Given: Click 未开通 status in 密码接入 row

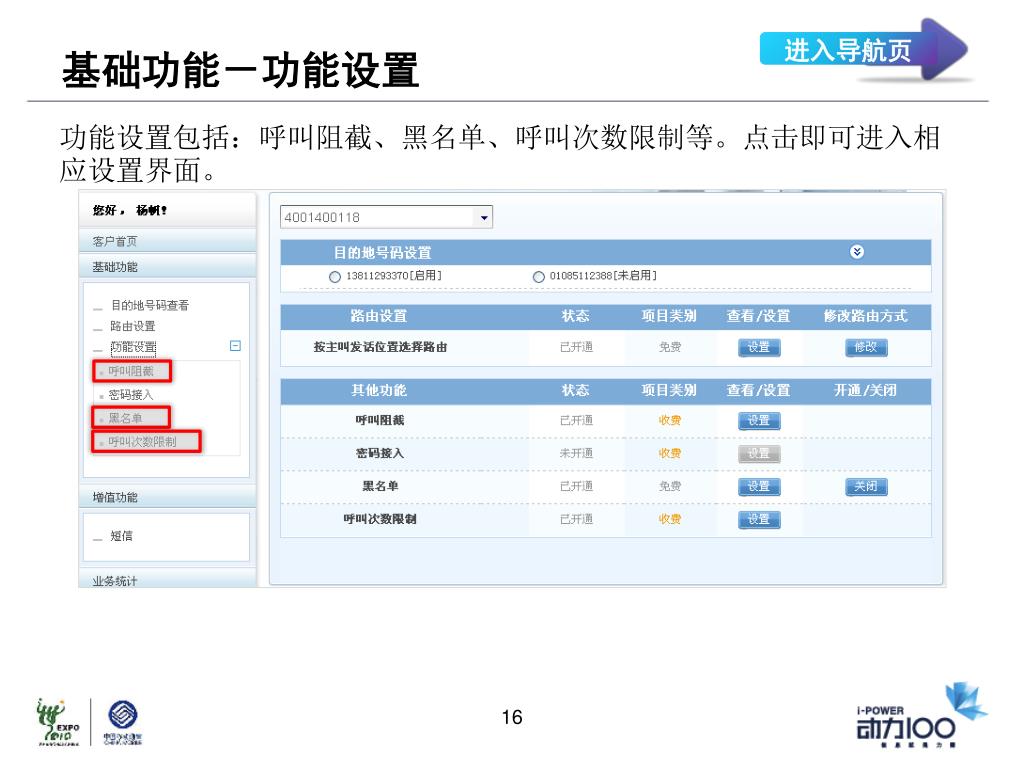Looking at the screenshot, I should [576, 453].
